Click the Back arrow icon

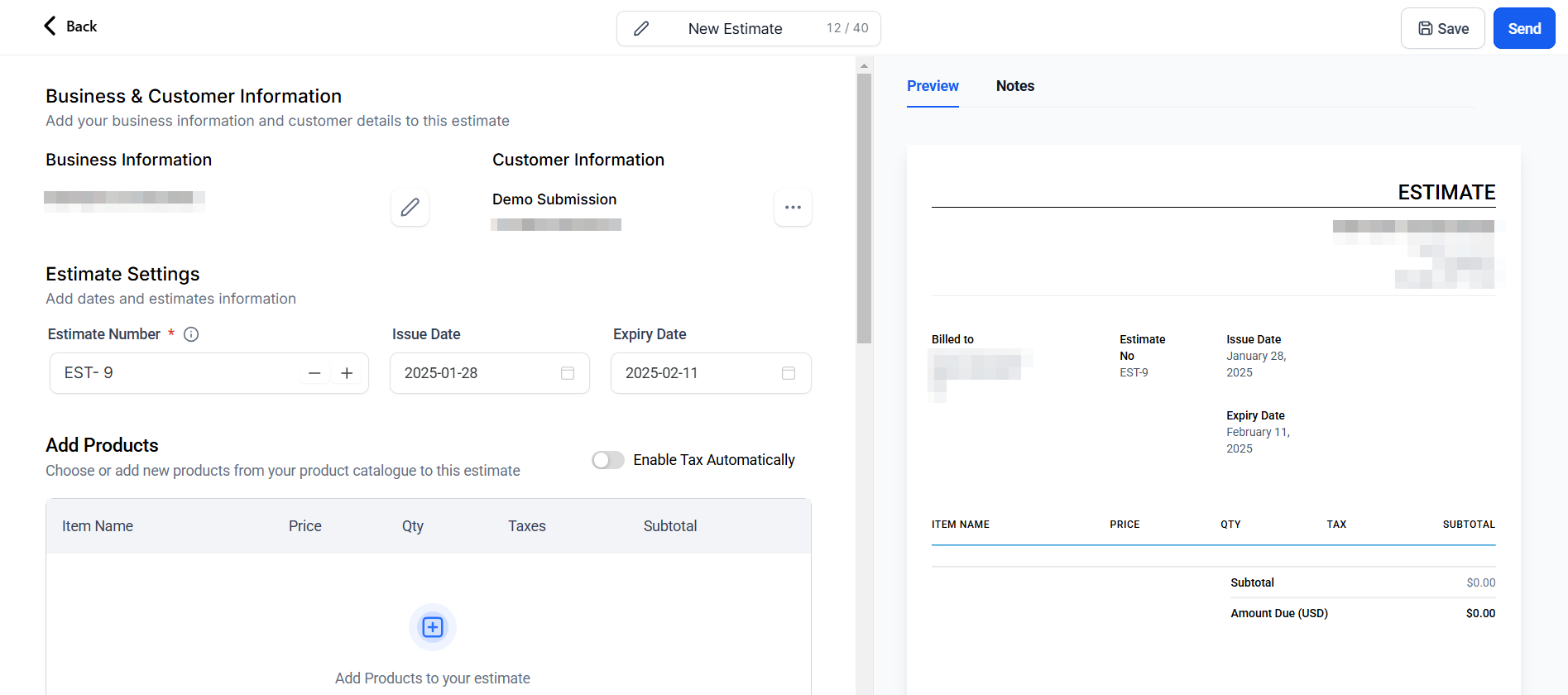tap(50, 26)
